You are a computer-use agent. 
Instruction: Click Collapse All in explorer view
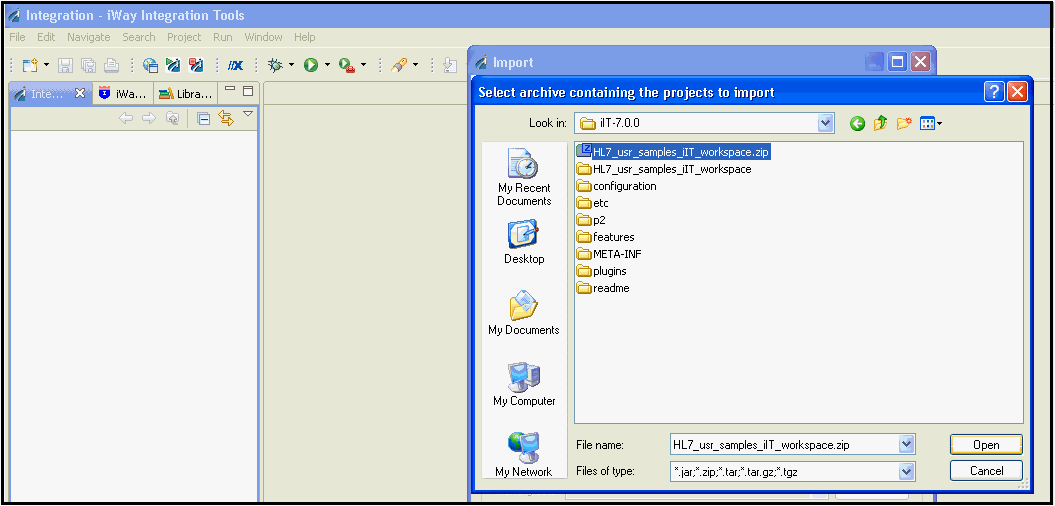coord(203,119)
